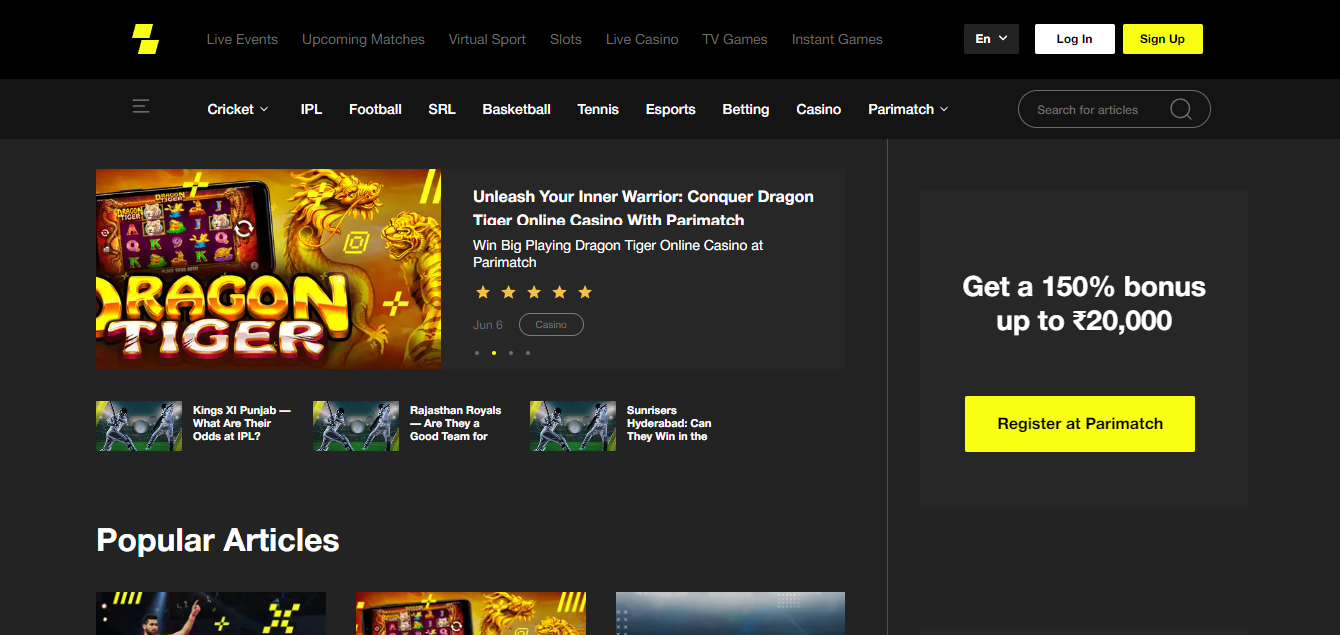
Task: Select third carousel dot
Action: [x=511, y=353]
